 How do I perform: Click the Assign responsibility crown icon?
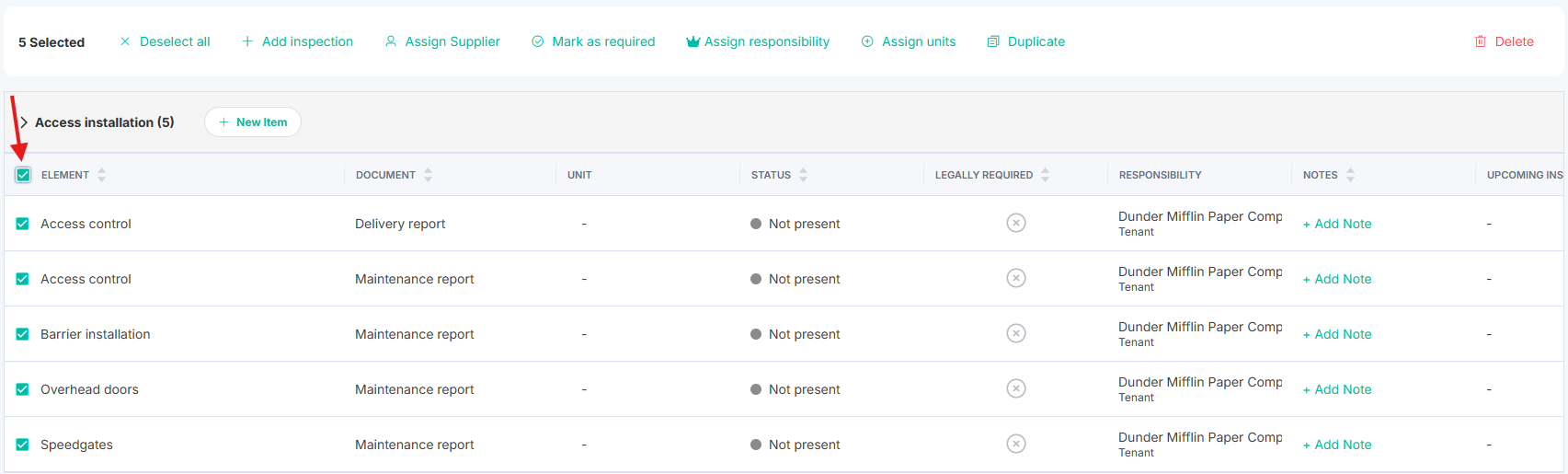pyautogui.click(x=693, y=41)
